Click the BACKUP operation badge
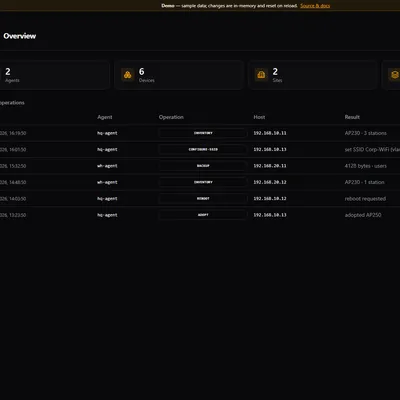400x400 pixels. point(203,166)
